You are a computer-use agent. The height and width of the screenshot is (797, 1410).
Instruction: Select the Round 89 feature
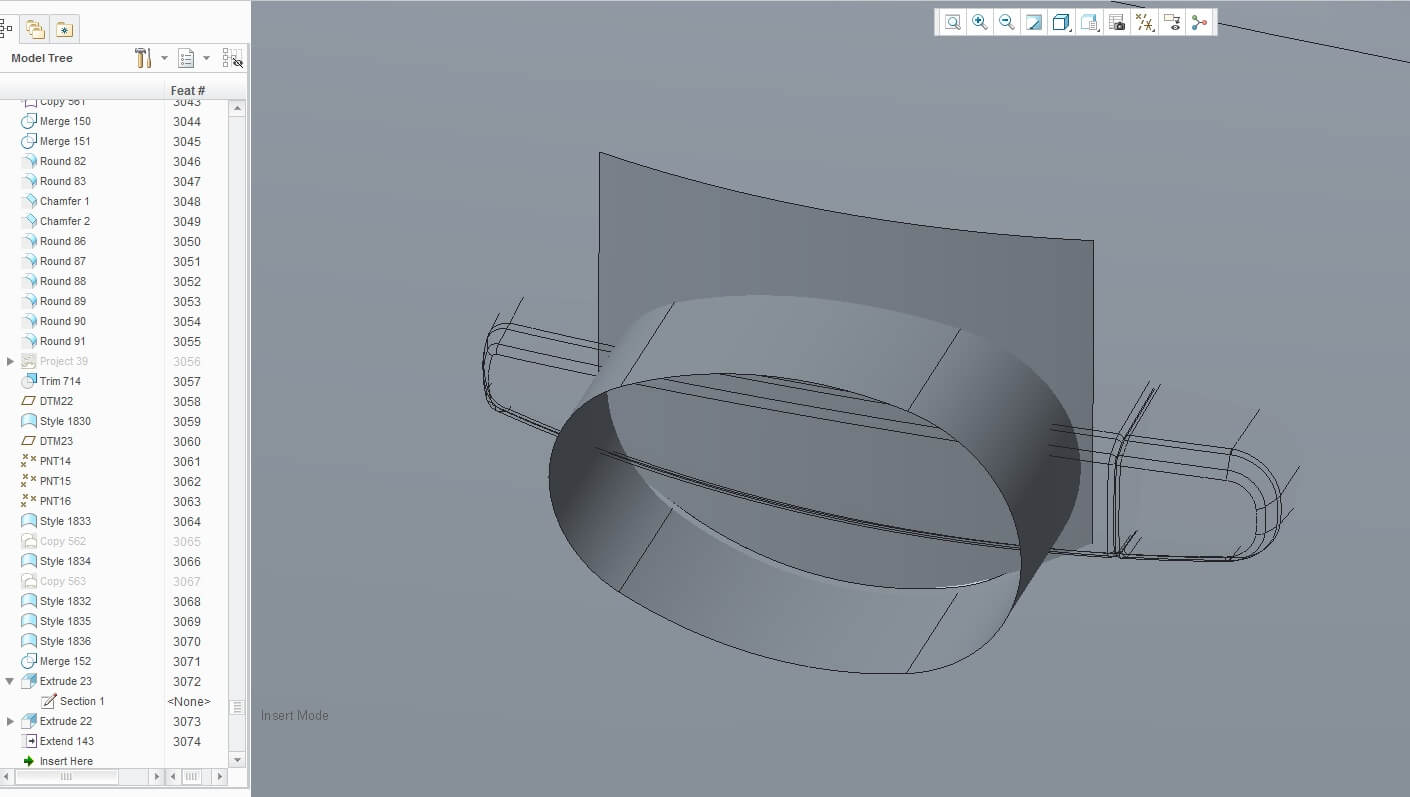click(x=62, y=301)
